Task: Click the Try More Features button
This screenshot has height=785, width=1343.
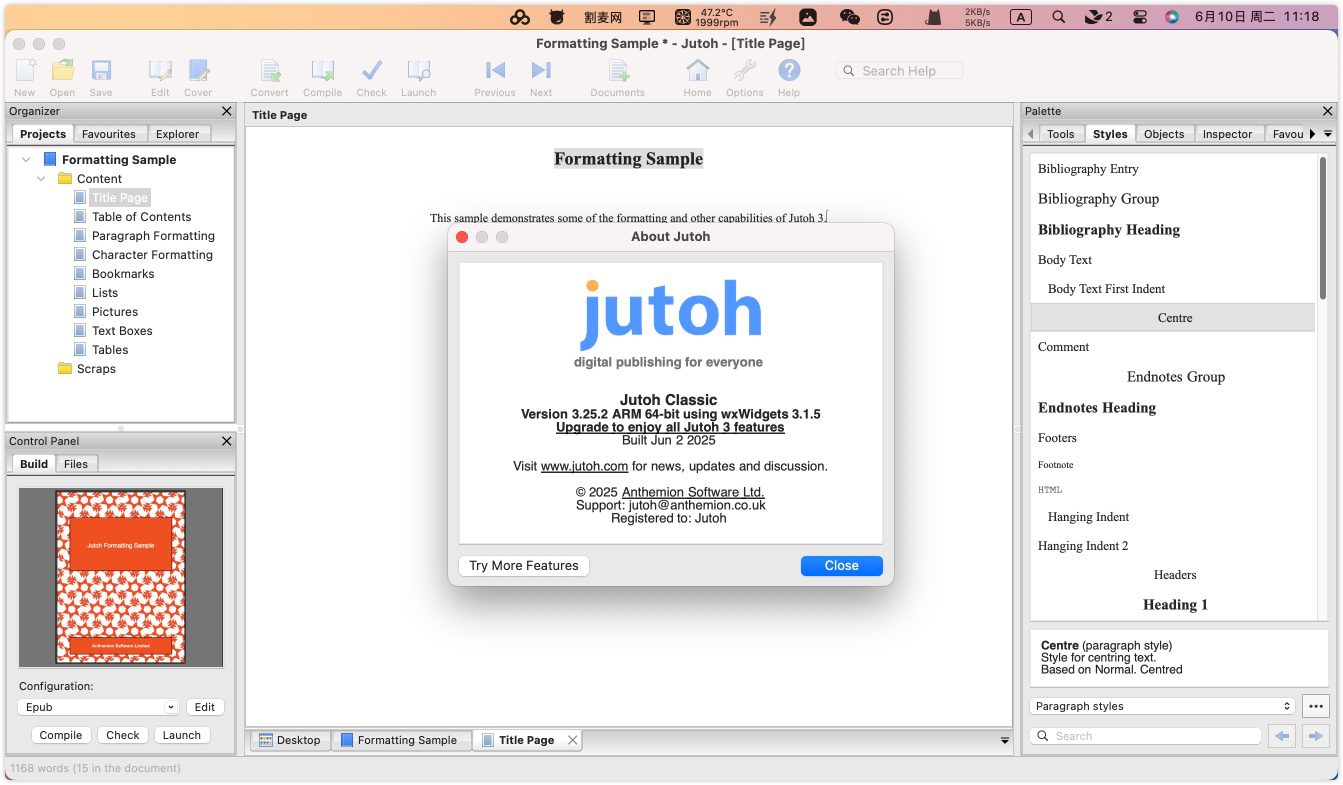Action: click(x=523, y=566)
